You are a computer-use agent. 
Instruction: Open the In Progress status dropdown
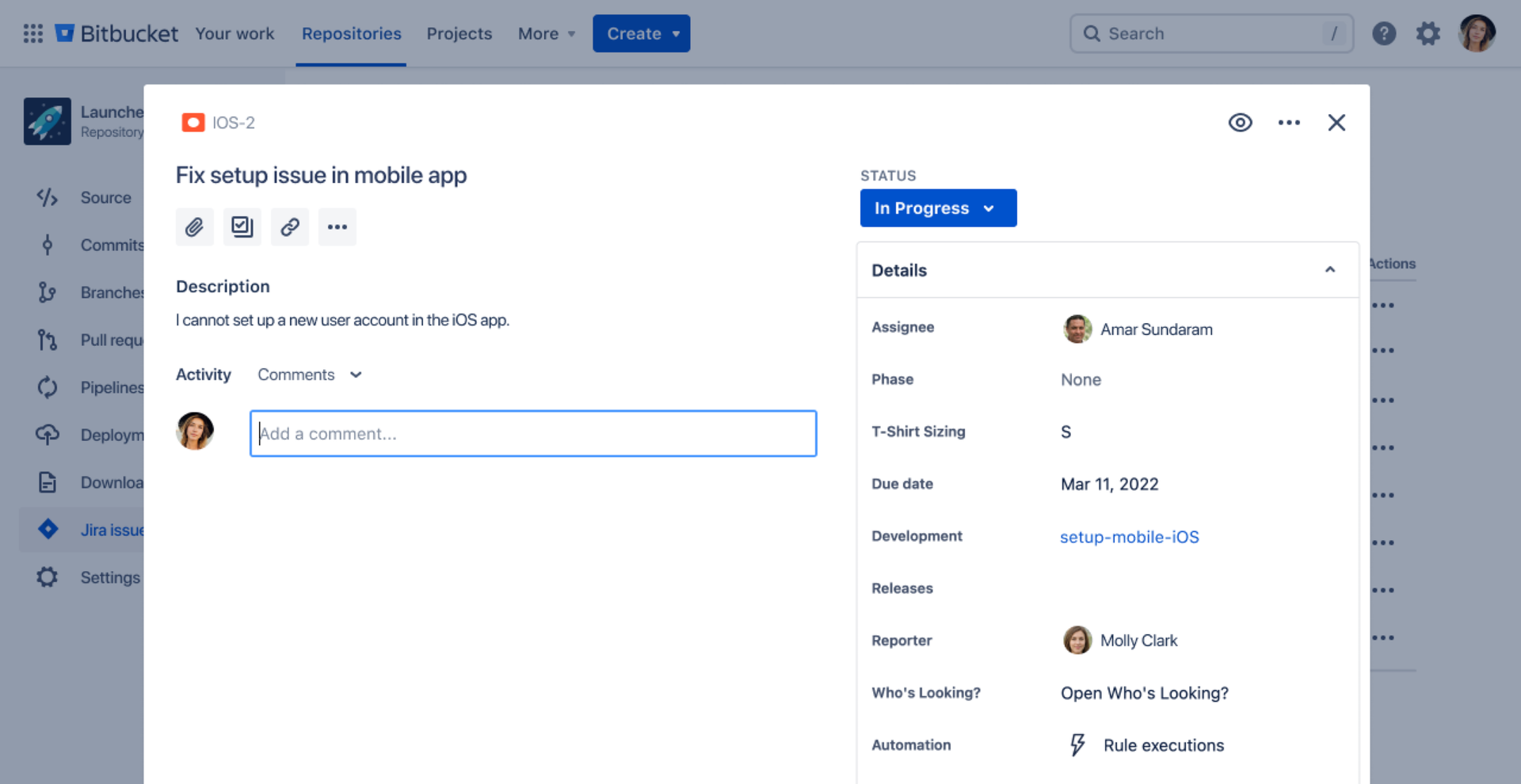937,208
